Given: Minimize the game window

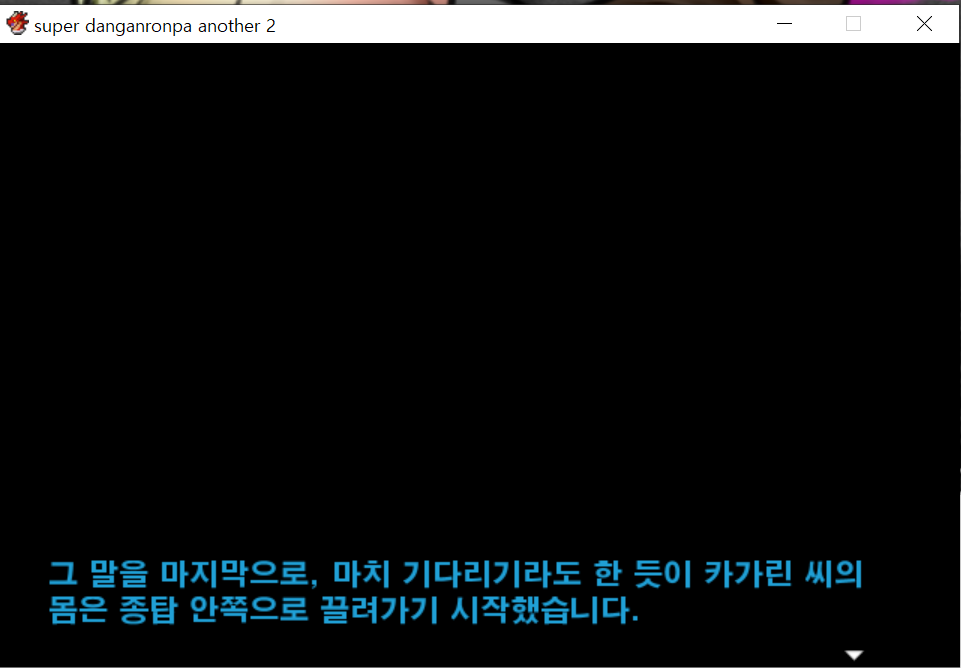Looking at the screenshot, I should (784, 24).
